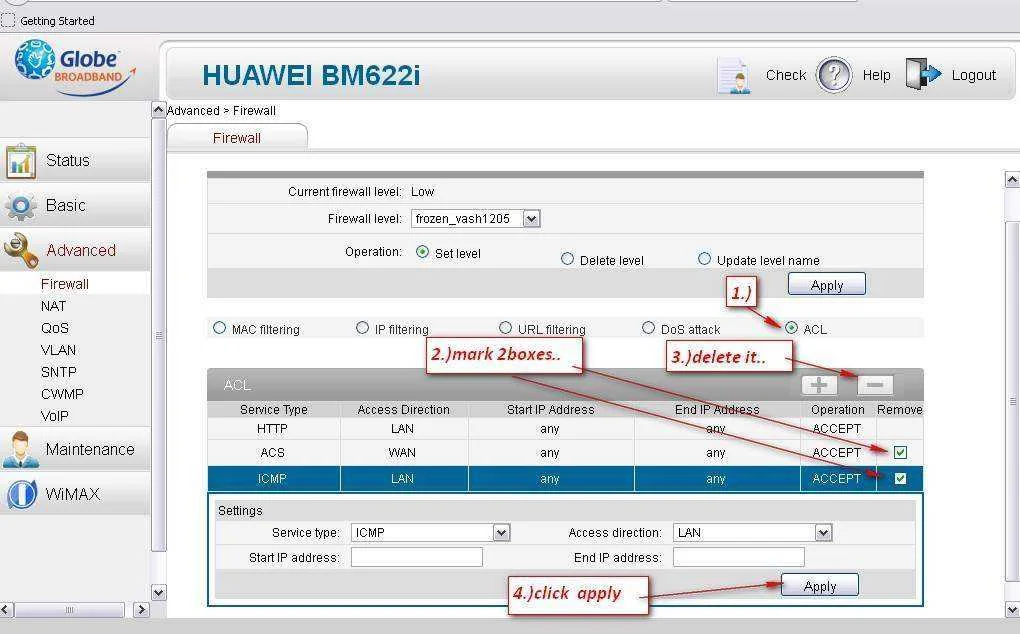1020x634 pixels.
Task: Open the Status menu
Action: click(75, 161)
